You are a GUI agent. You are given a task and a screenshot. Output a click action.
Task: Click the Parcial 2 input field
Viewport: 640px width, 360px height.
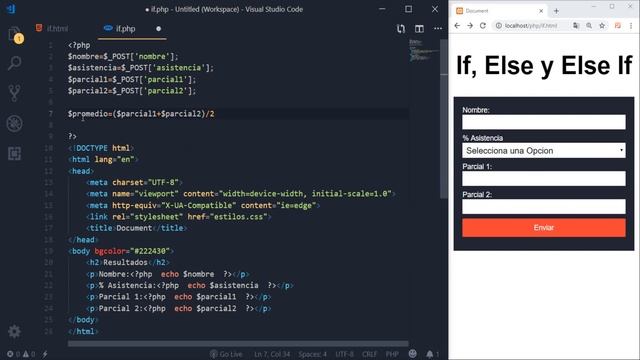pos(544,207)
